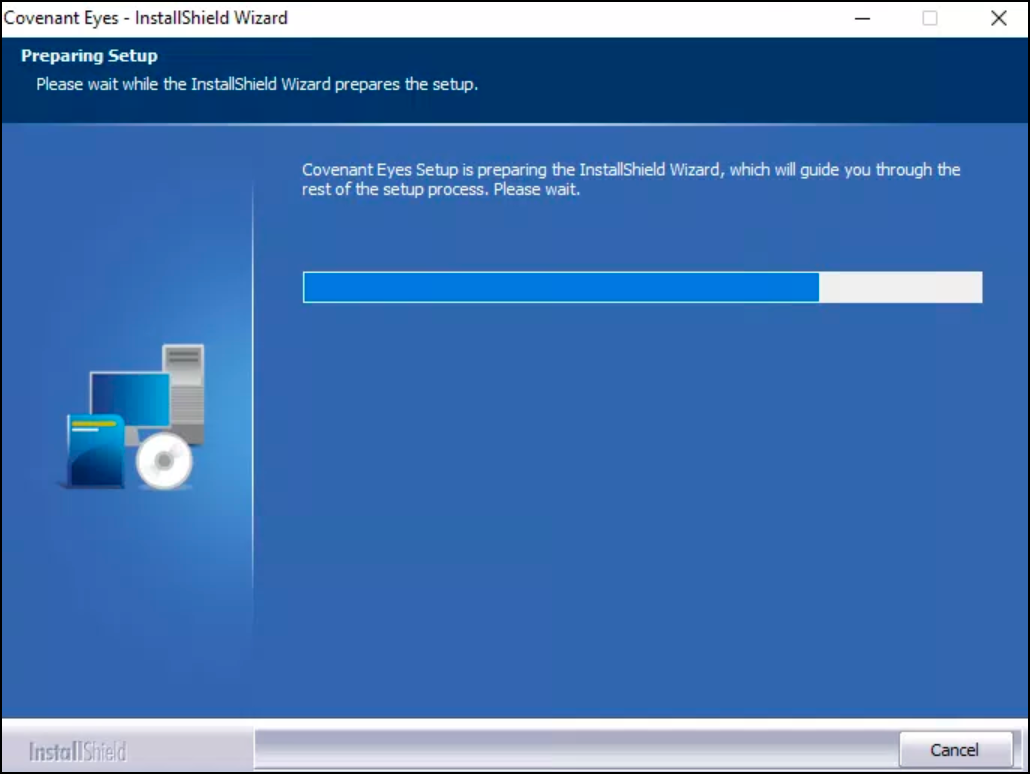Click the setup progress bar
Screen dimensions: 1030x774
point(642,287)
